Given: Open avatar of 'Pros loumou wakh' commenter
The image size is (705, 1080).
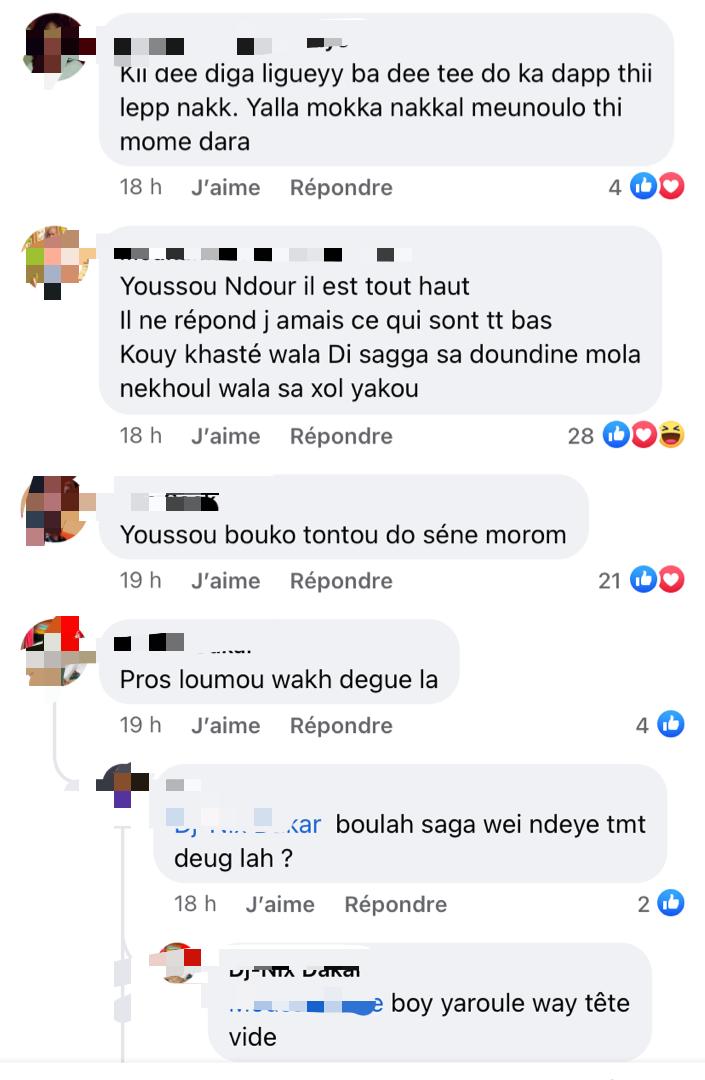Looking at the screenshot, I should [57, 652].
